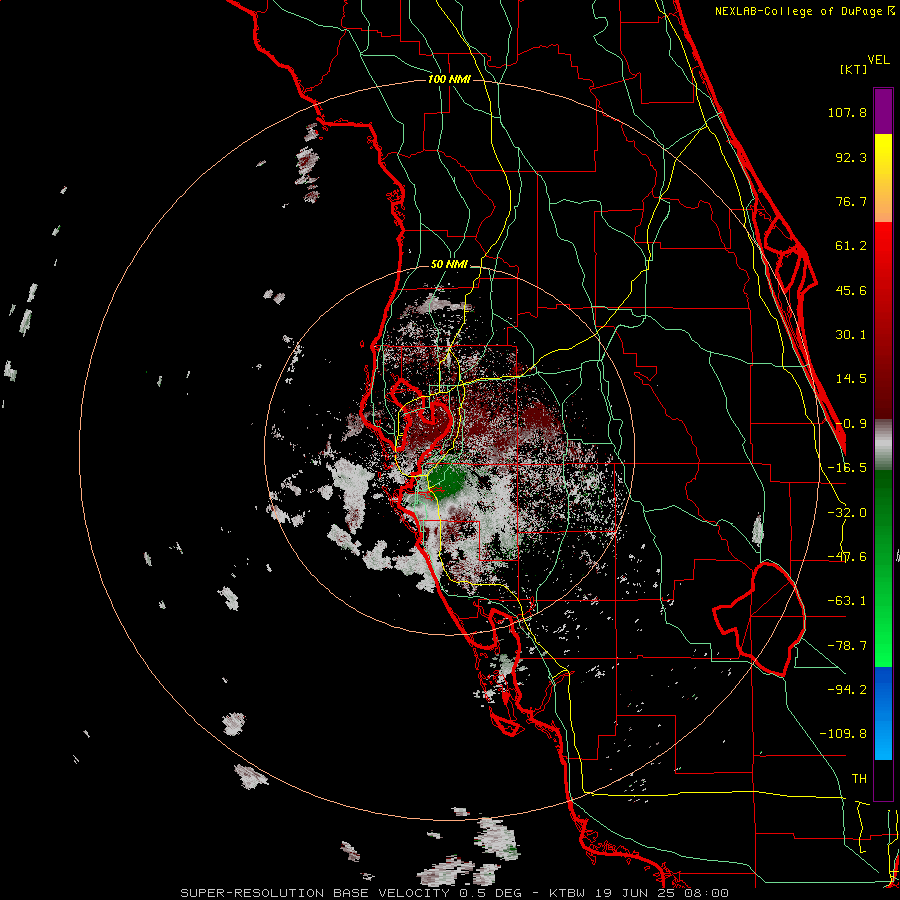Click the 100 NMI range ring label

(449, 79)
